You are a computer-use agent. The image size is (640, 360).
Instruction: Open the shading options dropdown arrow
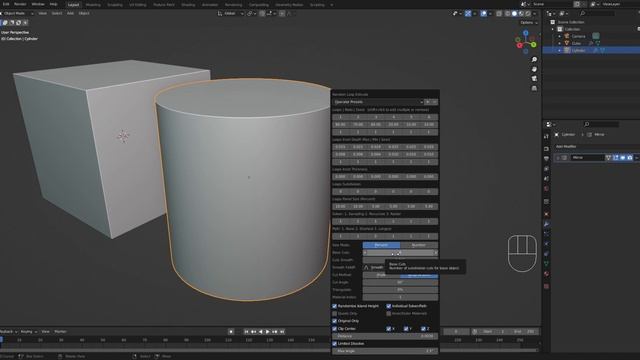(x=536, y=13)
